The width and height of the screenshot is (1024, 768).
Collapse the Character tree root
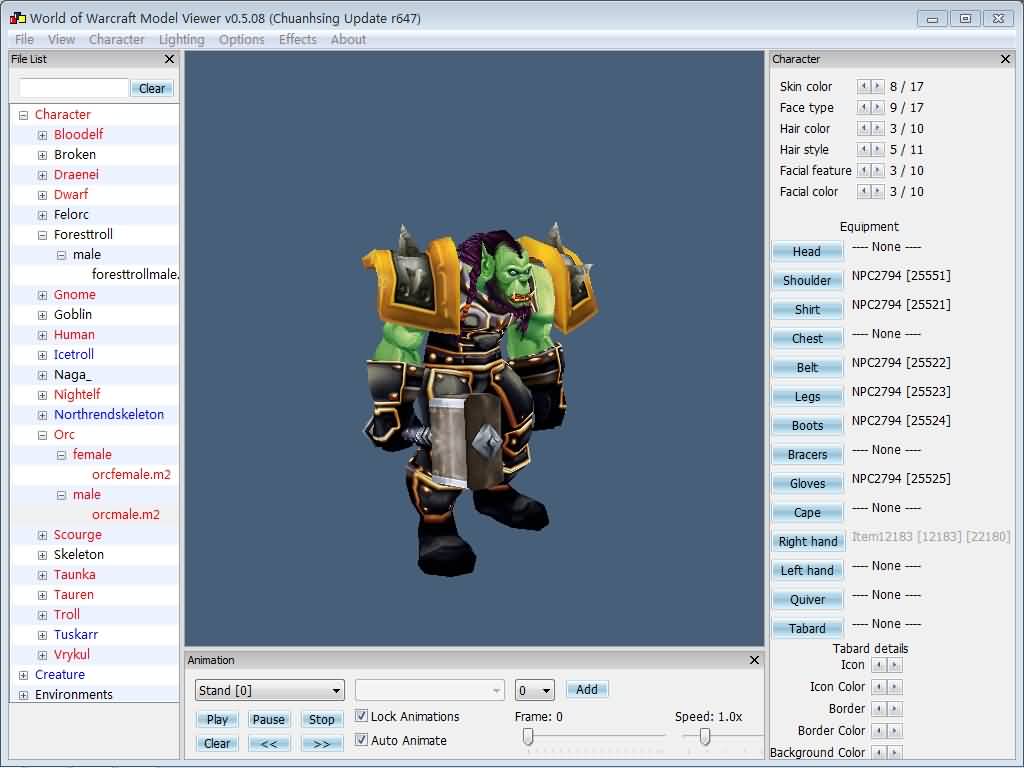point(24,115)
